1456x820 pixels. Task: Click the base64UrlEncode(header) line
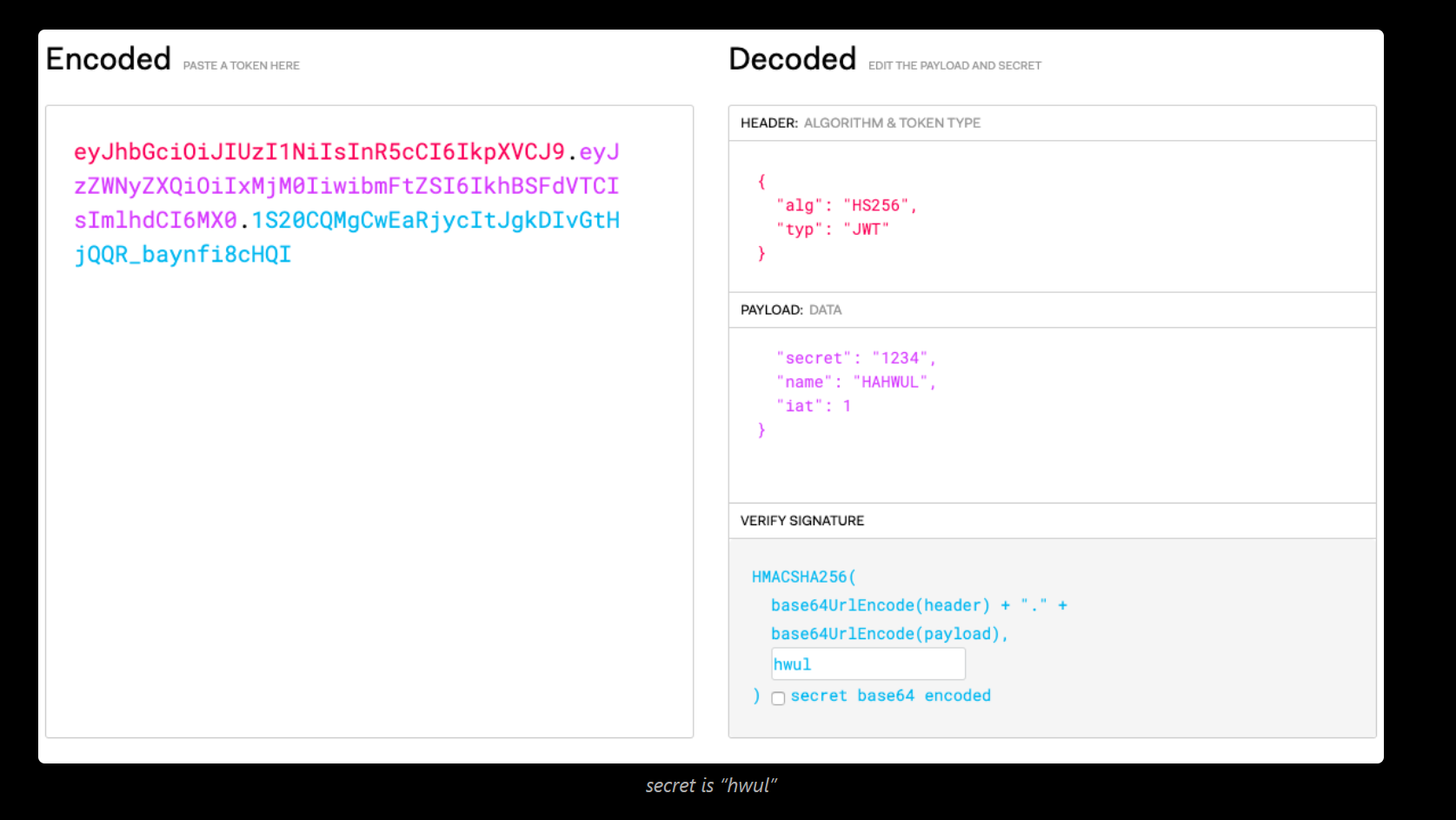tap(919, 606)
